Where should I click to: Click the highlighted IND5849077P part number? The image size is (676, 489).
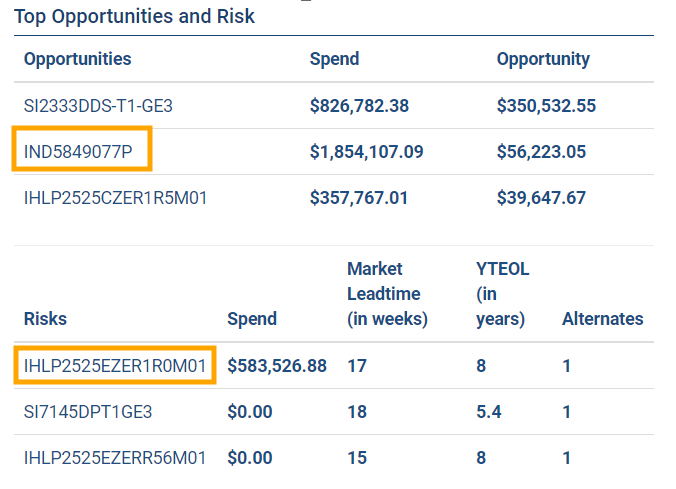tap(86, 152)
